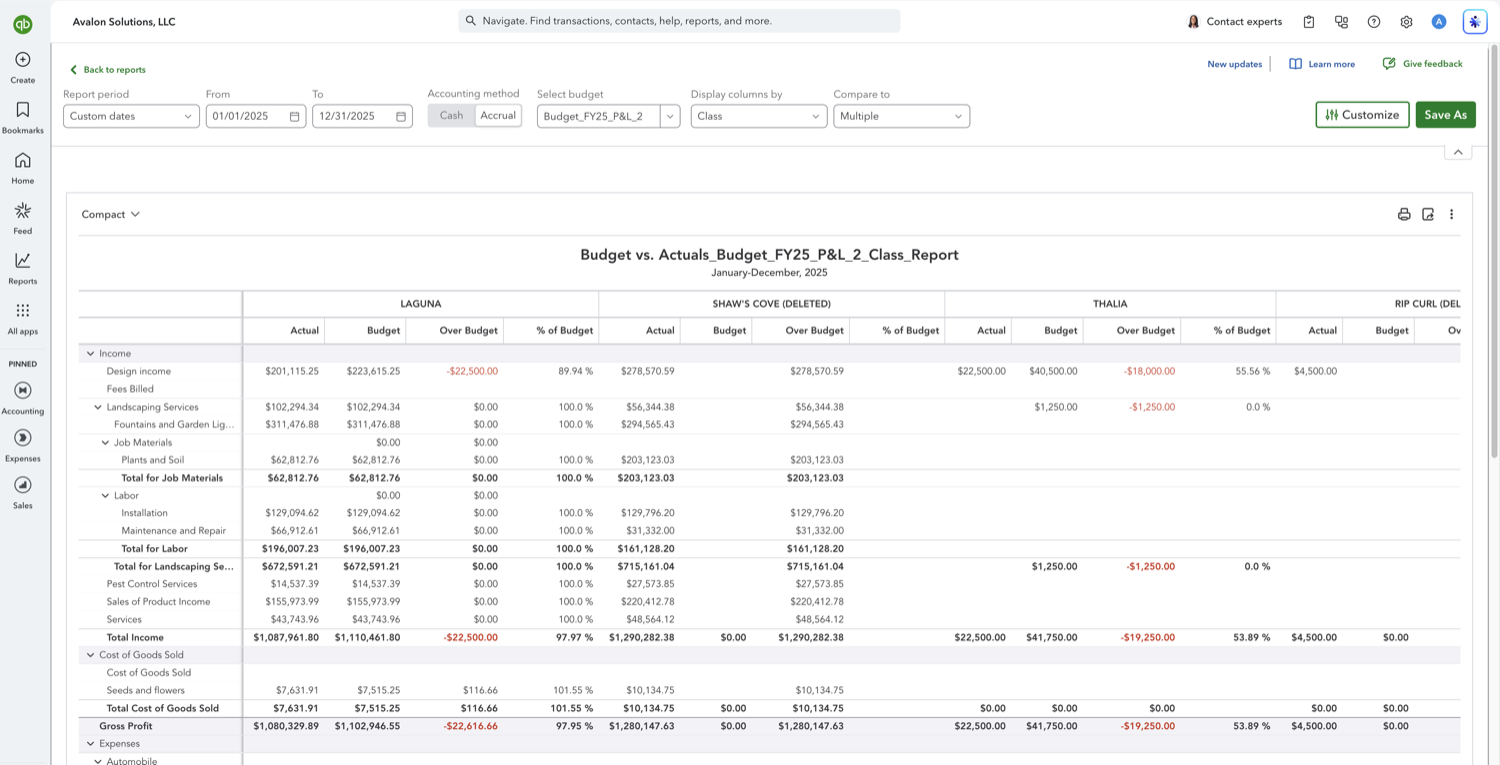
Task: Open the Report period Custom dates dropdown
Action: 131,116
